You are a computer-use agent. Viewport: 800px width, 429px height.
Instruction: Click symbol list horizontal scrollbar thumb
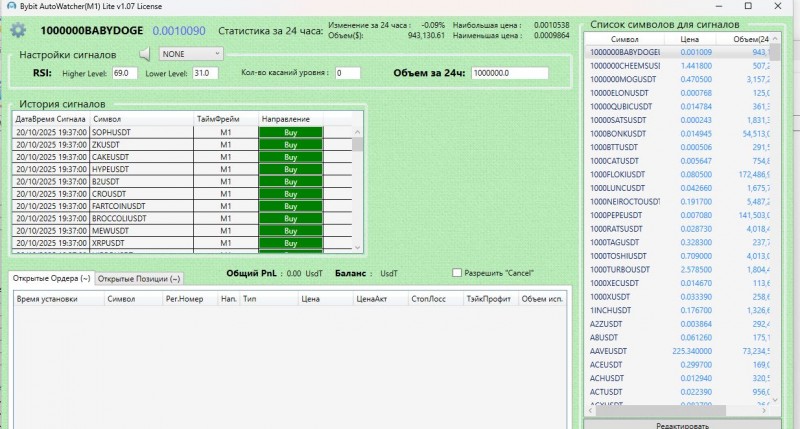point(660,410)
